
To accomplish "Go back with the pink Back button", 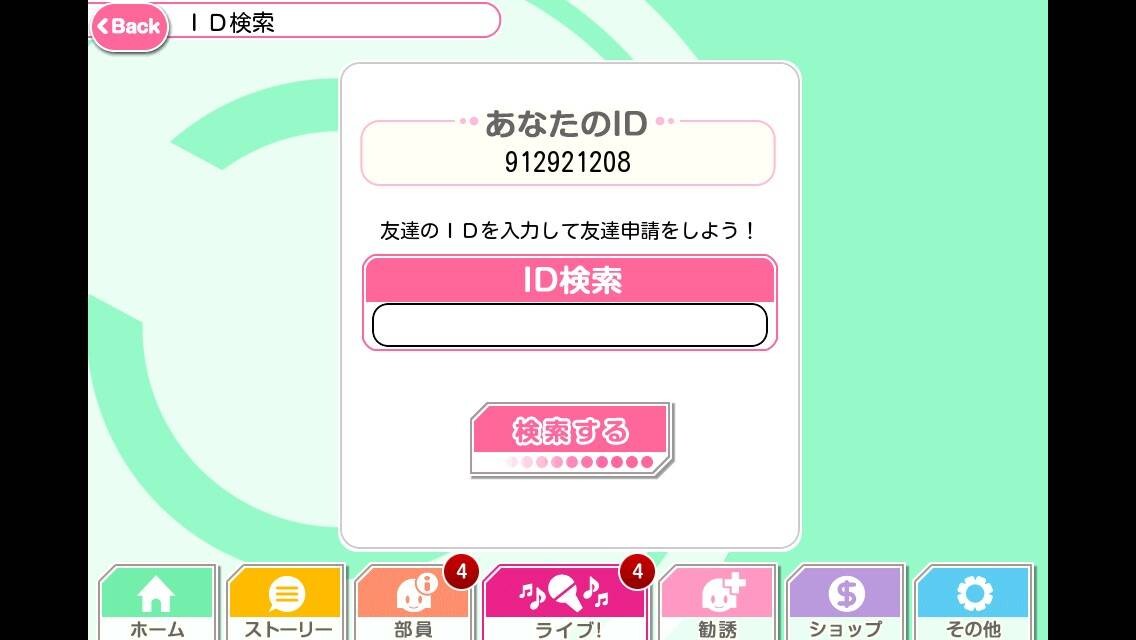I will click(x=130, y=27).
